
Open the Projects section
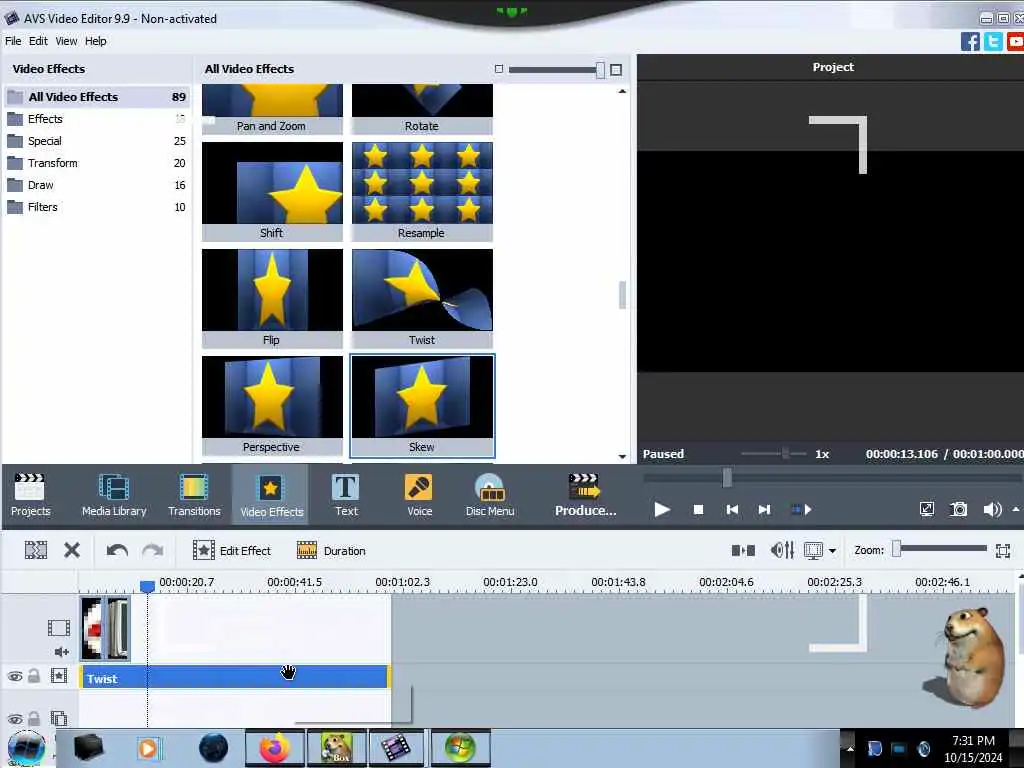pos(30,495)
